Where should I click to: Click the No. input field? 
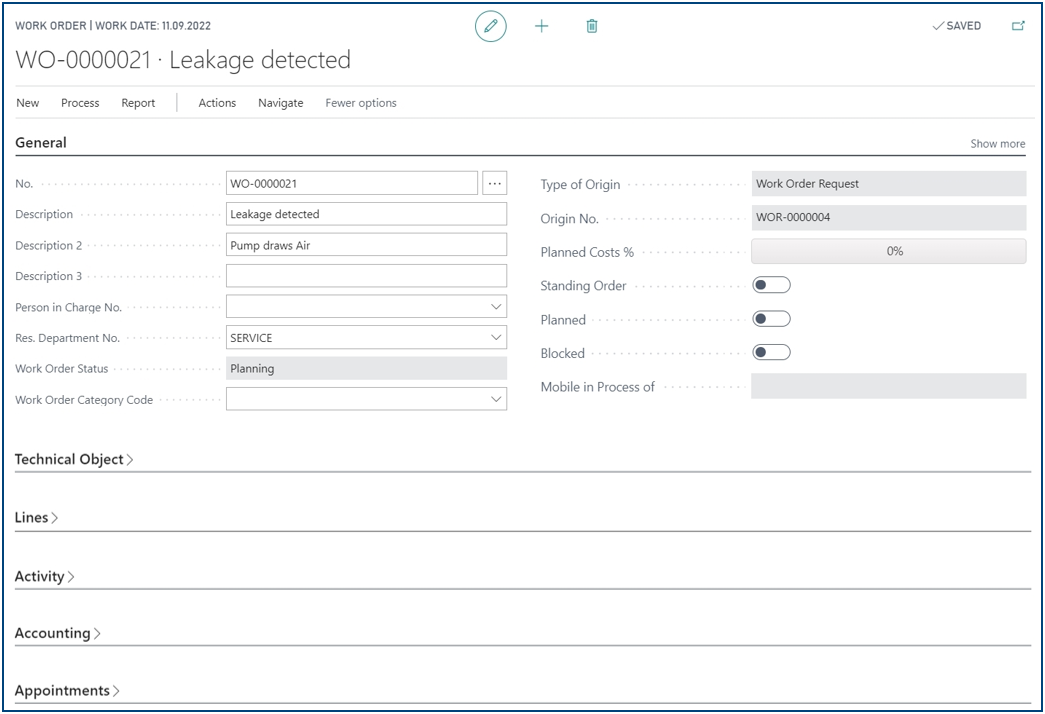(x=352, y=183)
